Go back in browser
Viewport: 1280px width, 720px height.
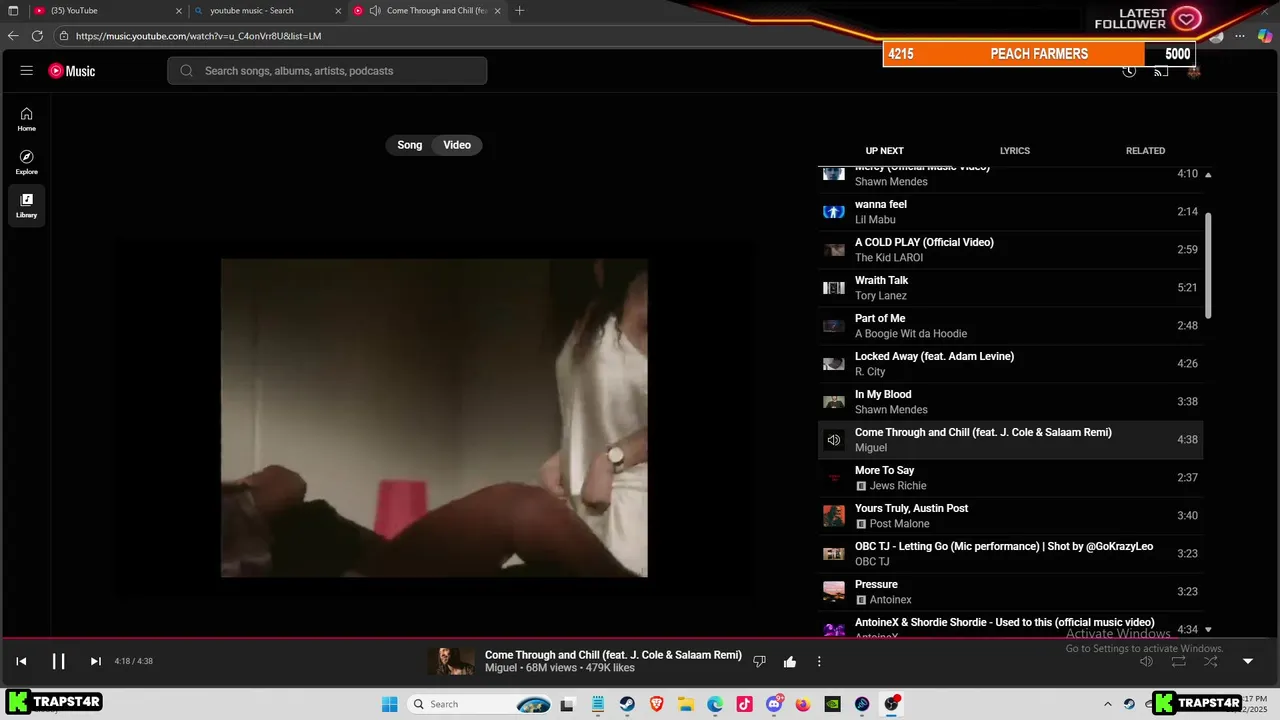13,36
